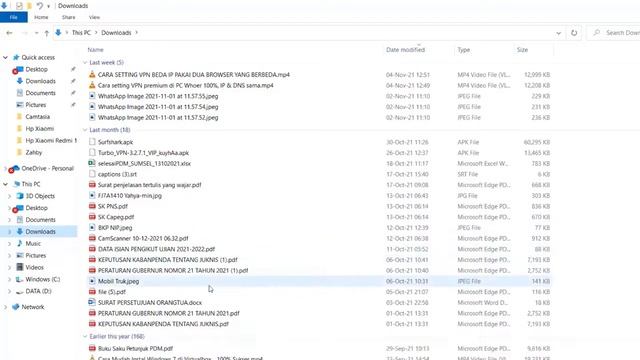Go up one folder level arrow
The image size is (640, 360).
(x=47, y=33)
